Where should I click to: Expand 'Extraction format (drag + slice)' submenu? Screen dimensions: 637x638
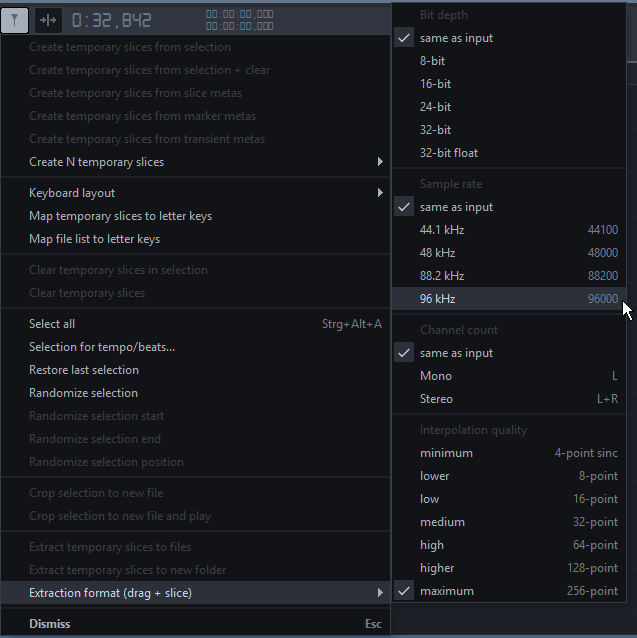coord(110,593)
